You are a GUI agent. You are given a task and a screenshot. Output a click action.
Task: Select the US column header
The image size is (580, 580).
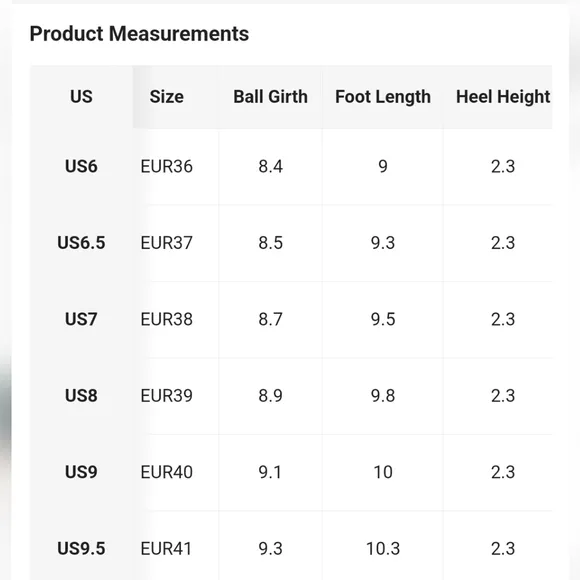click(81, 97)
